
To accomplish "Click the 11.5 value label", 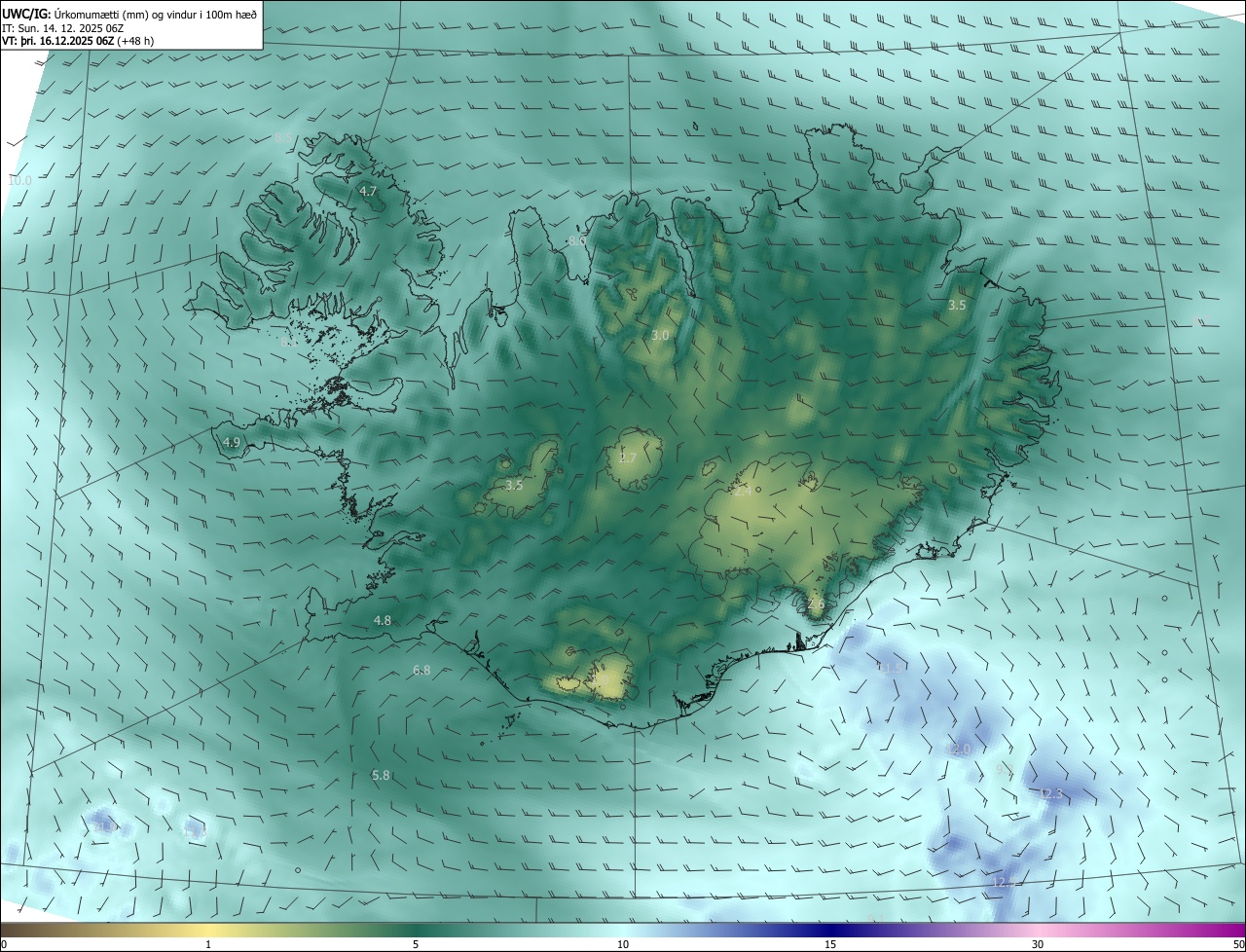I will 891,668.
